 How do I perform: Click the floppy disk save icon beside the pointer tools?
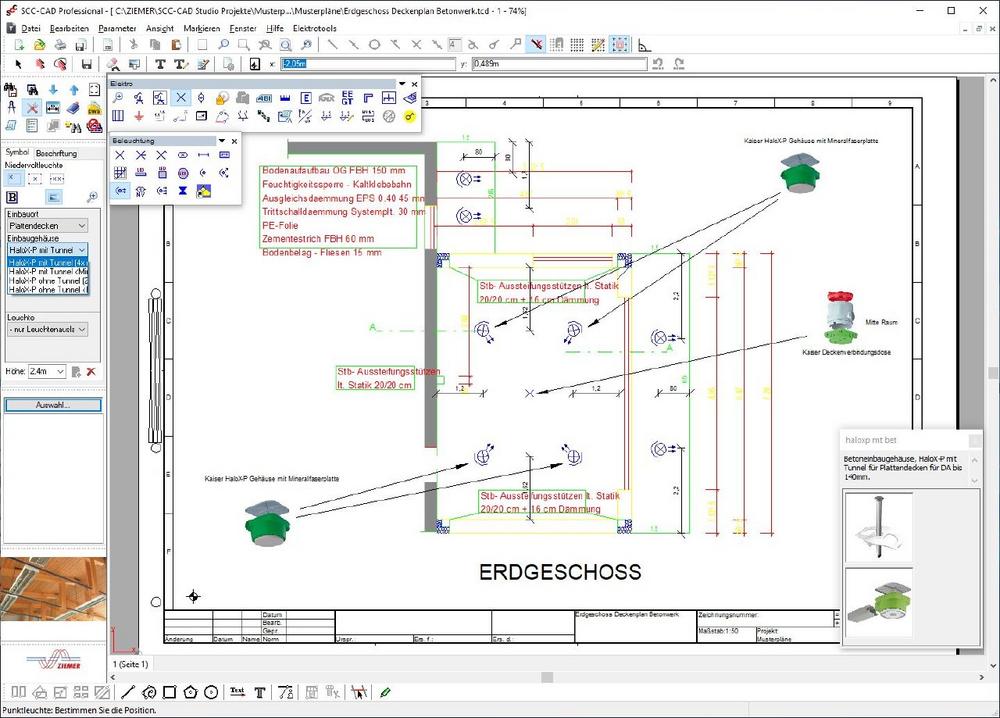[x=86, y=64]
